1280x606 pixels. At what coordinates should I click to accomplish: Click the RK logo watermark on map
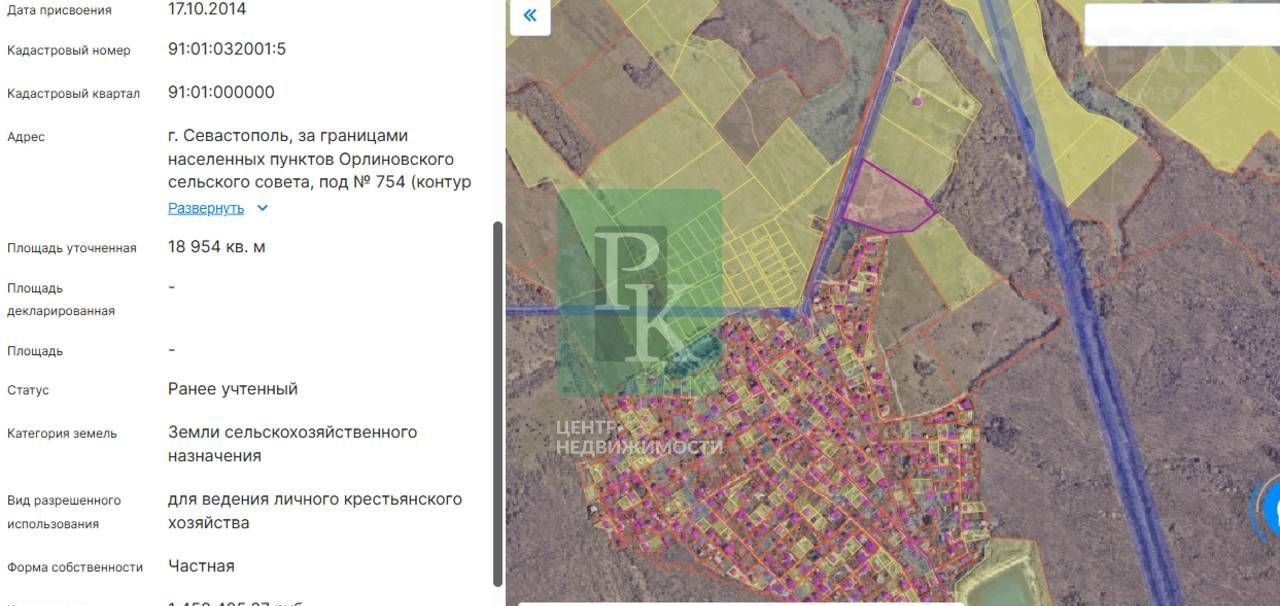click(640, 292)
